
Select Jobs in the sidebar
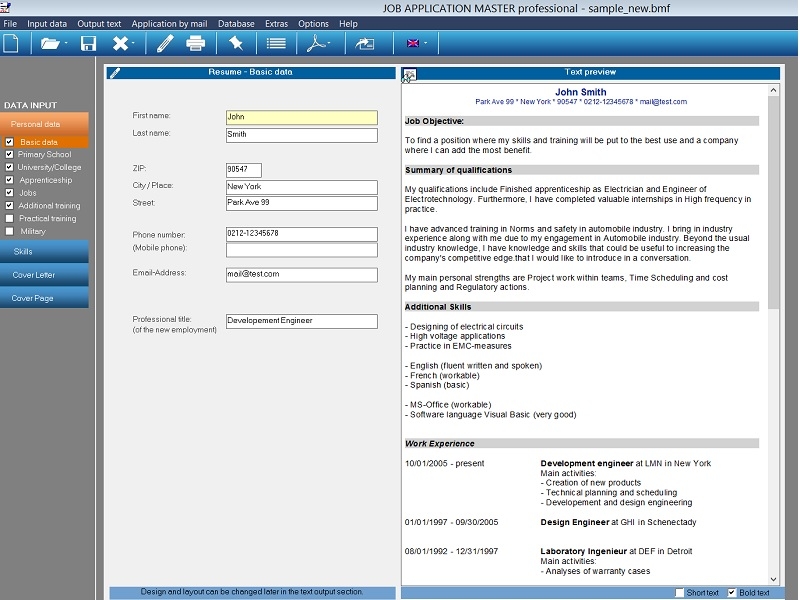pos(28,192)
